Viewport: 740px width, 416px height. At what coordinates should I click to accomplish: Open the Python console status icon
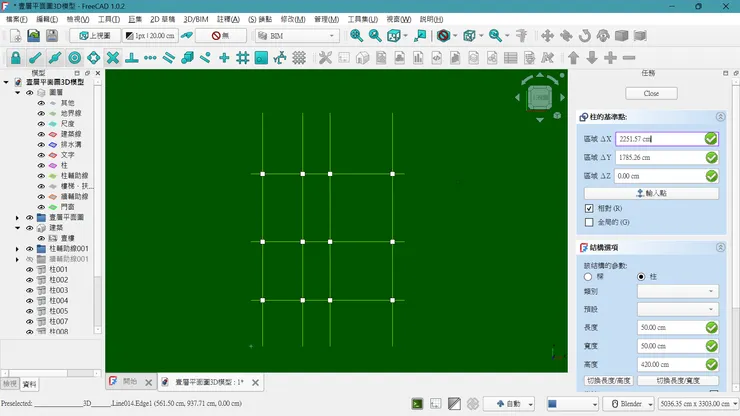click(417, 404)
